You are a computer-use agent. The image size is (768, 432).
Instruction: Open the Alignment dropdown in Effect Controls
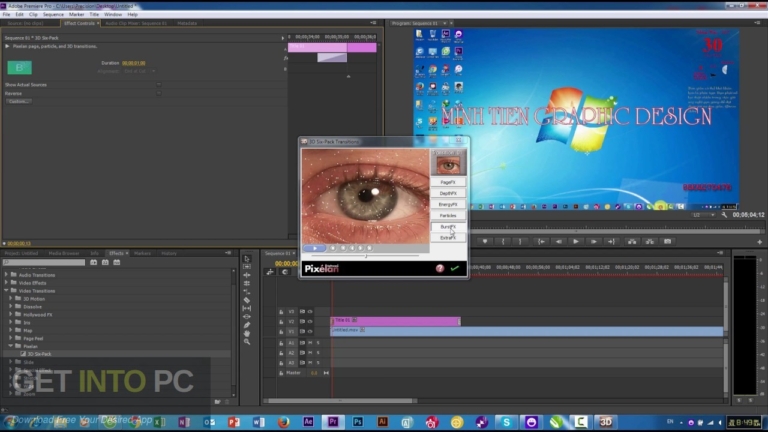tap(140, 72)
